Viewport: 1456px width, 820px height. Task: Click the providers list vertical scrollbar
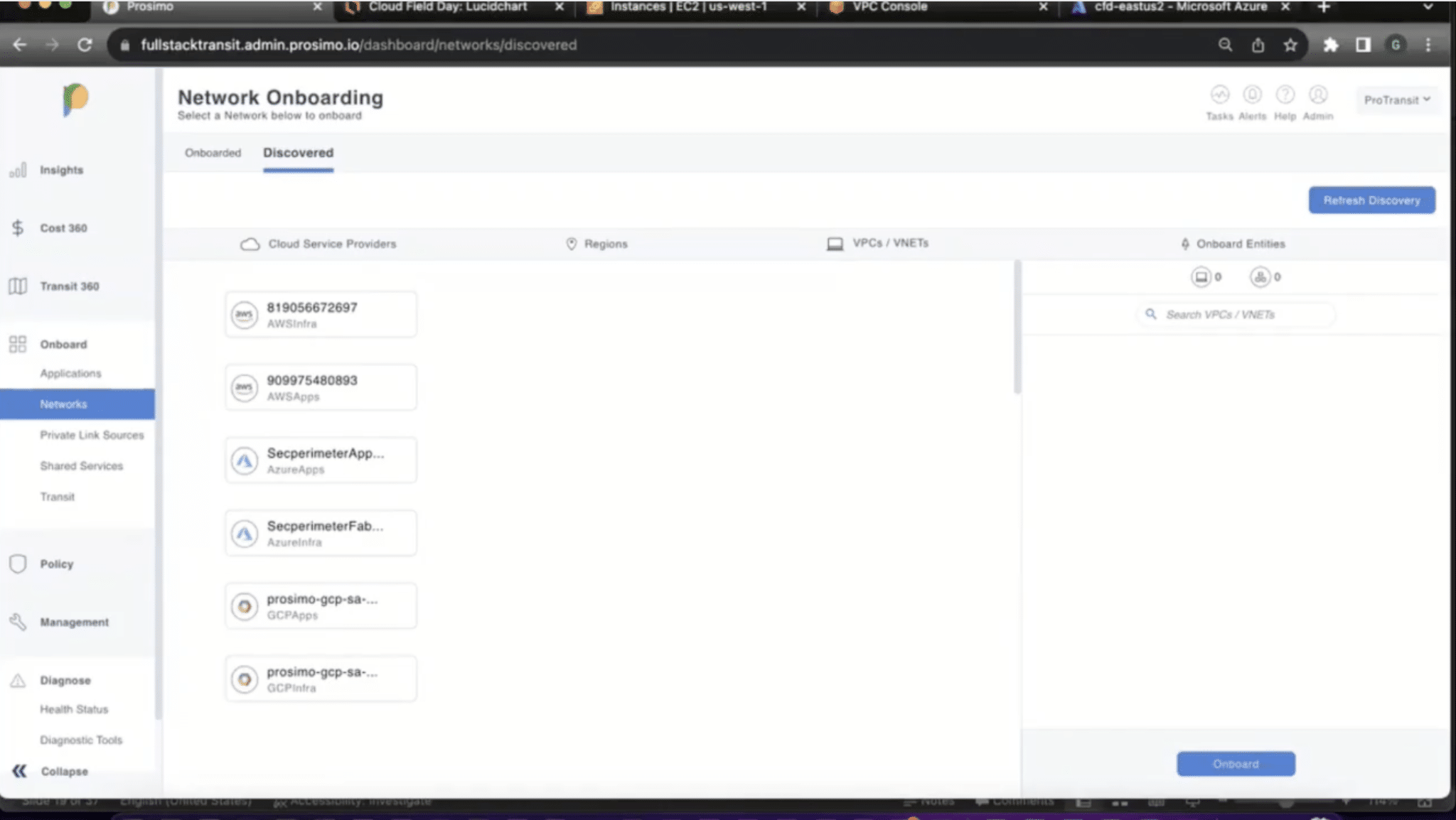tap(1017, 327)
